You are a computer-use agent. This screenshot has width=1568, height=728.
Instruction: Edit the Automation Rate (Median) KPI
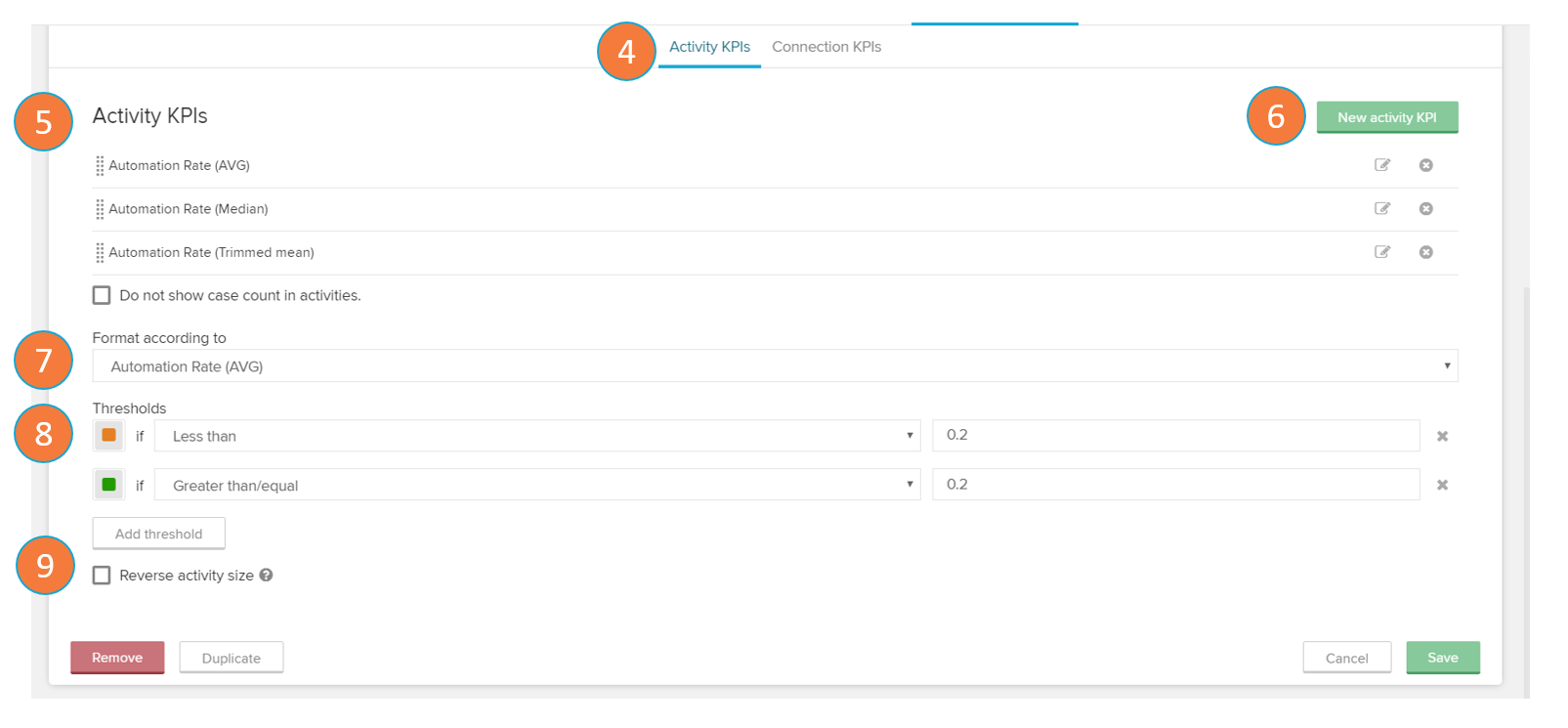pos(1381,208)
